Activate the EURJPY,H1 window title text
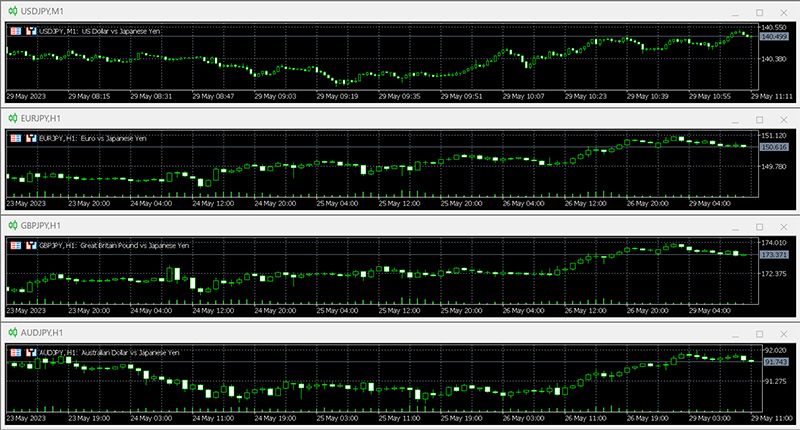Screen dimensions: 800x430 (x=41, y=118)
